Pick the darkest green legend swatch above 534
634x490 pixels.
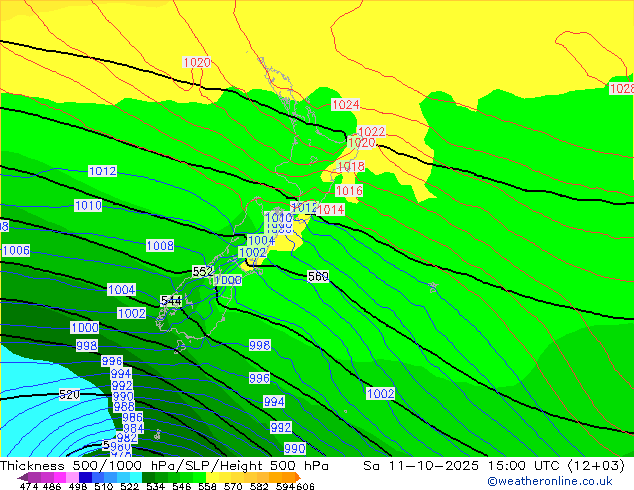148,477
